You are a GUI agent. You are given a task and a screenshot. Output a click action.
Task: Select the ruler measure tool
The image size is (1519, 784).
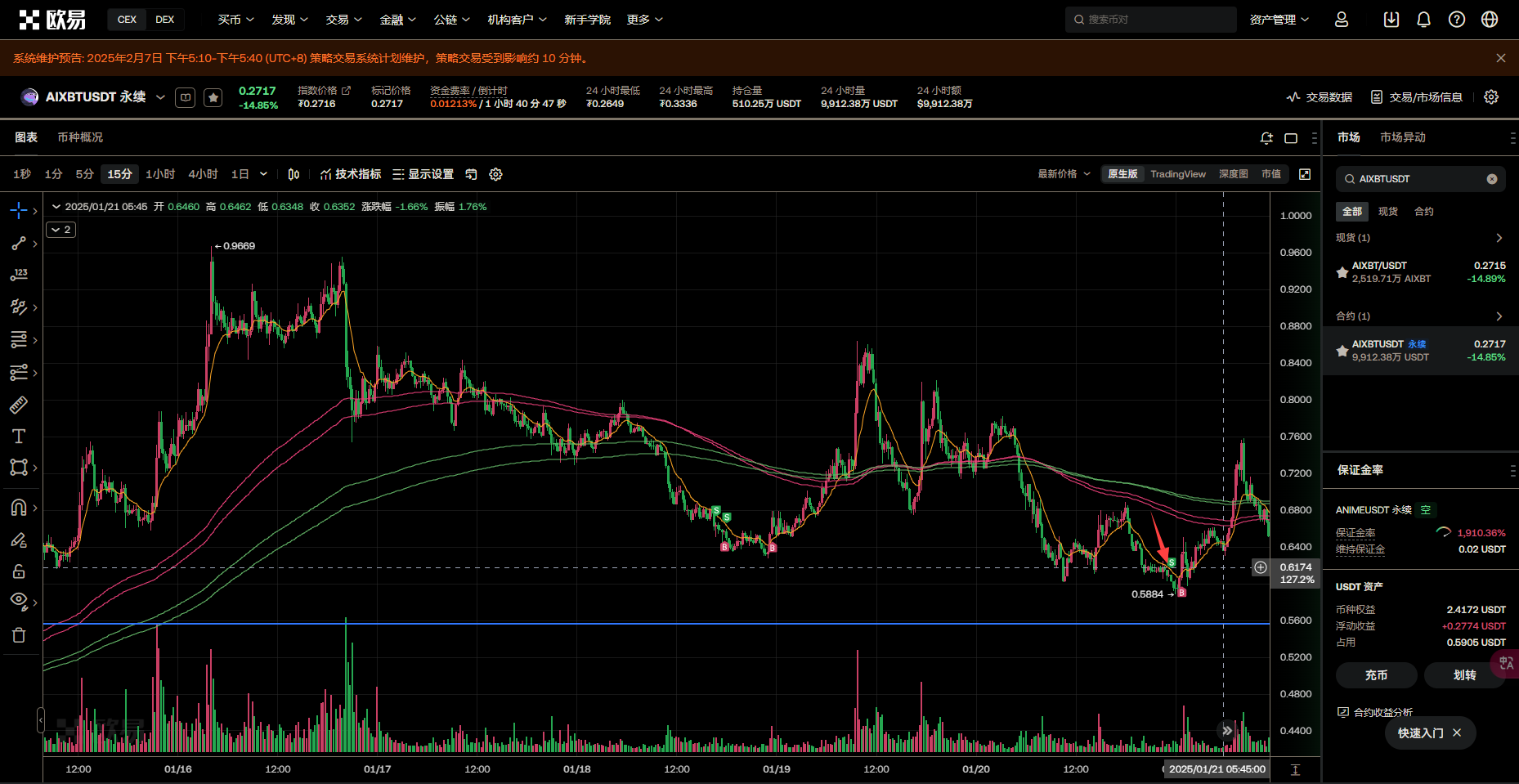click(18, 404)
